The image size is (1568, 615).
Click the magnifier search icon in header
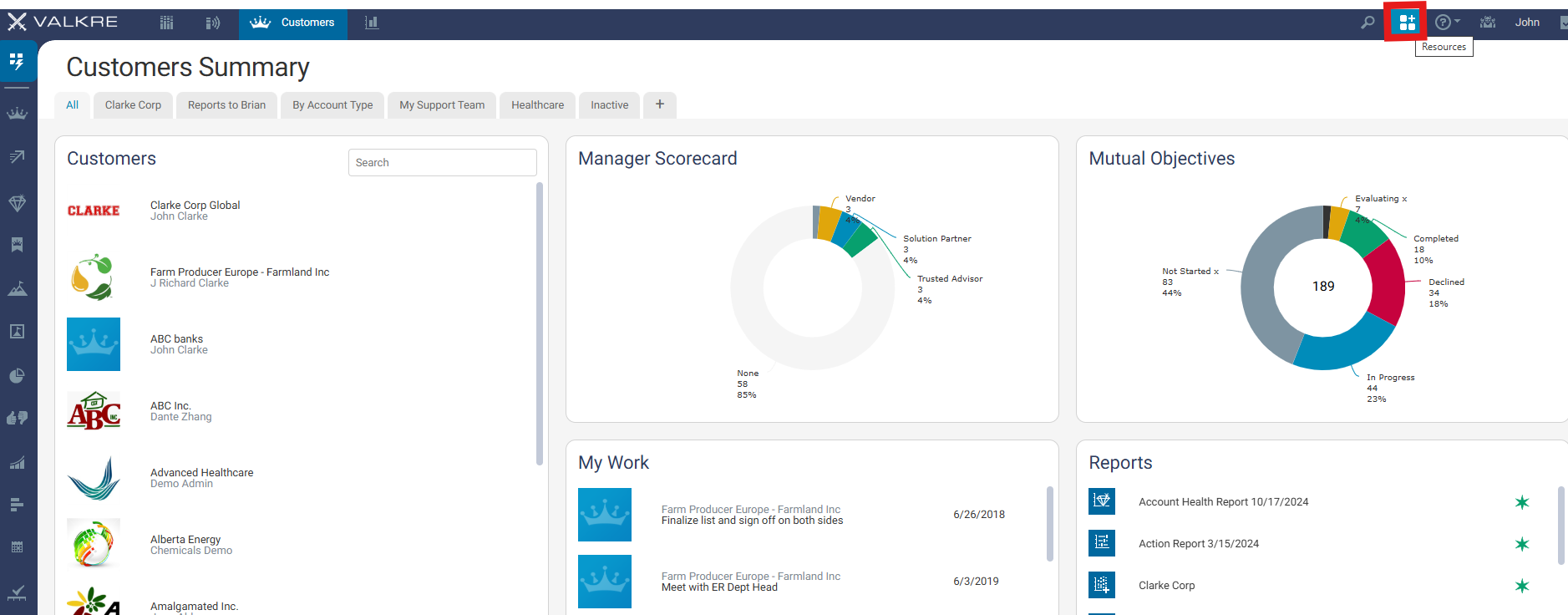[x=1368, y=23]
